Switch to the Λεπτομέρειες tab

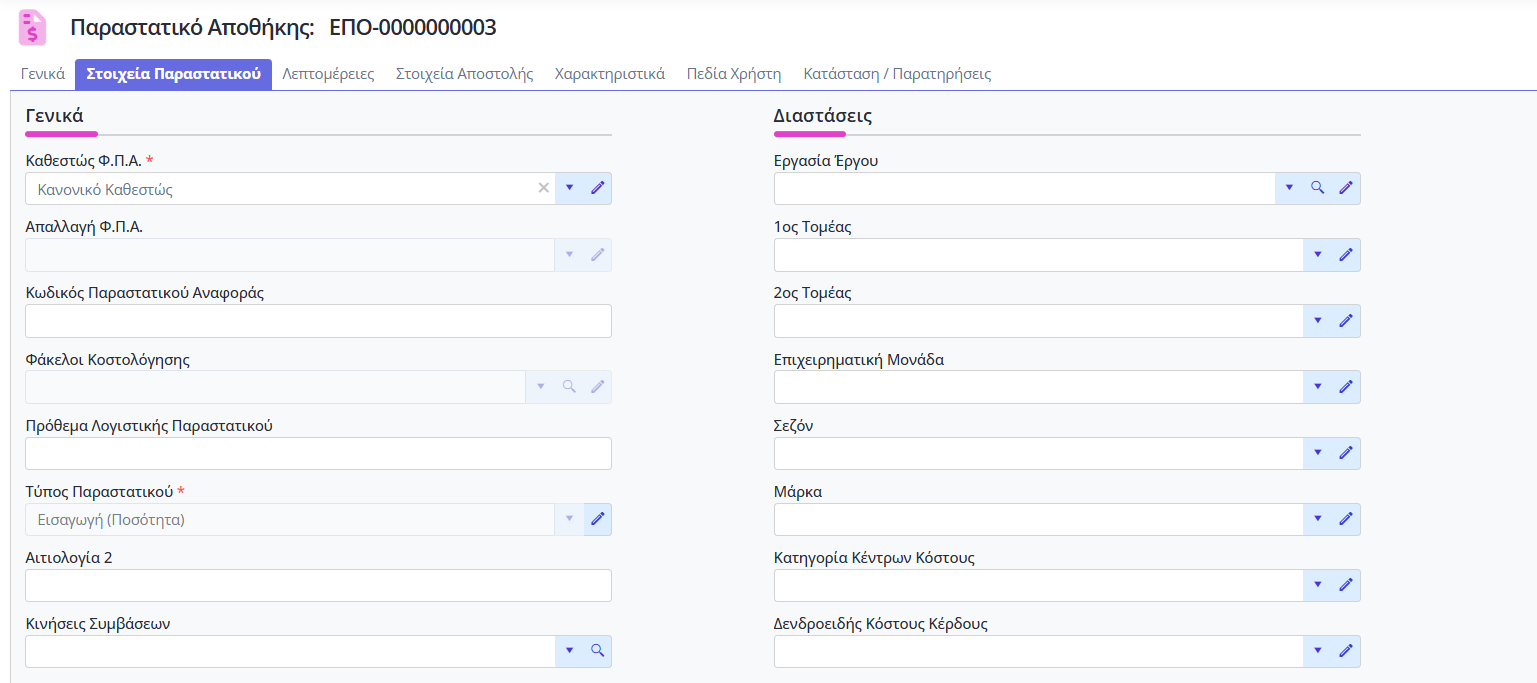tap(328, 74)
